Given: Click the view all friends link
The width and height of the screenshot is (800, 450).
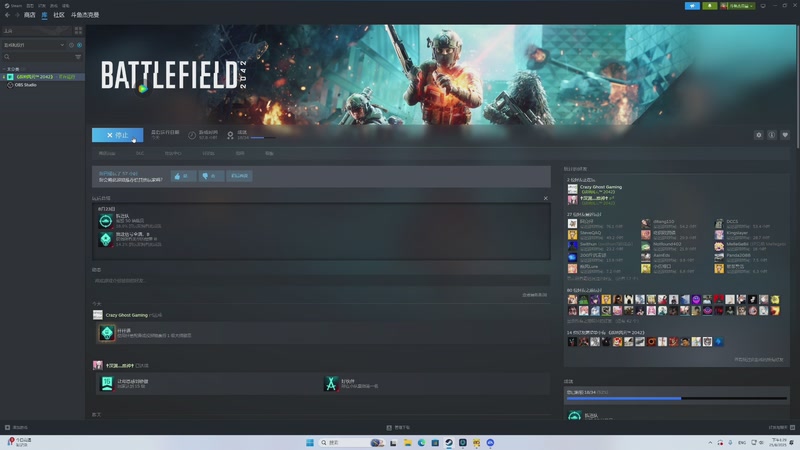Looking at the screenshot, I should (x=759, y=360).
